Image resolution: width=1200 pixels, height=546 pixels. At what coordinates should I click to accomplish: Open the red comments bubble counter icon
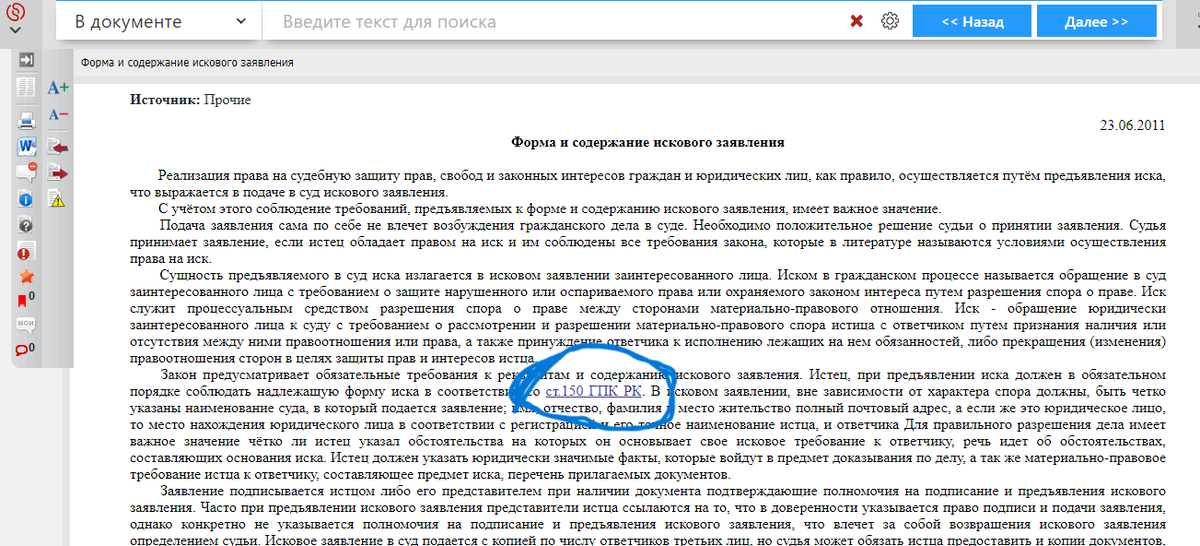[26, 349]
